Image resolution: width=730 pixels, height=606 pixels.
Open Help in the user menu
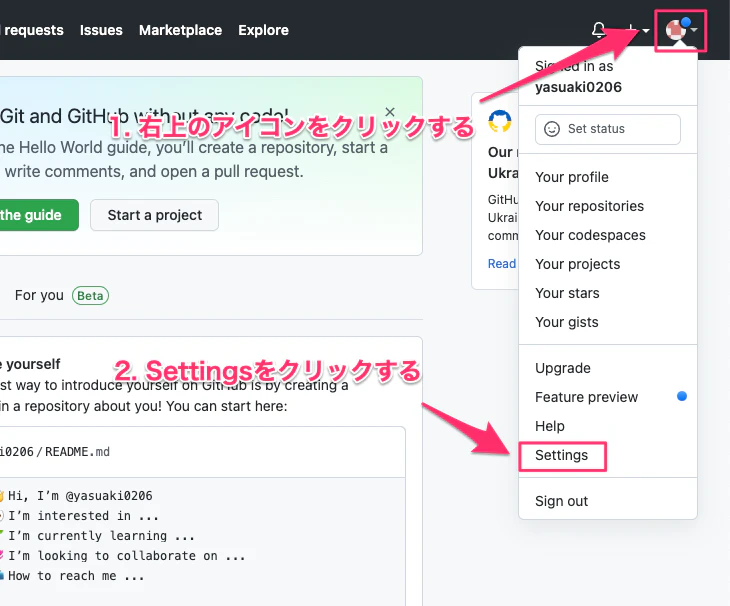tap(549, 426)
